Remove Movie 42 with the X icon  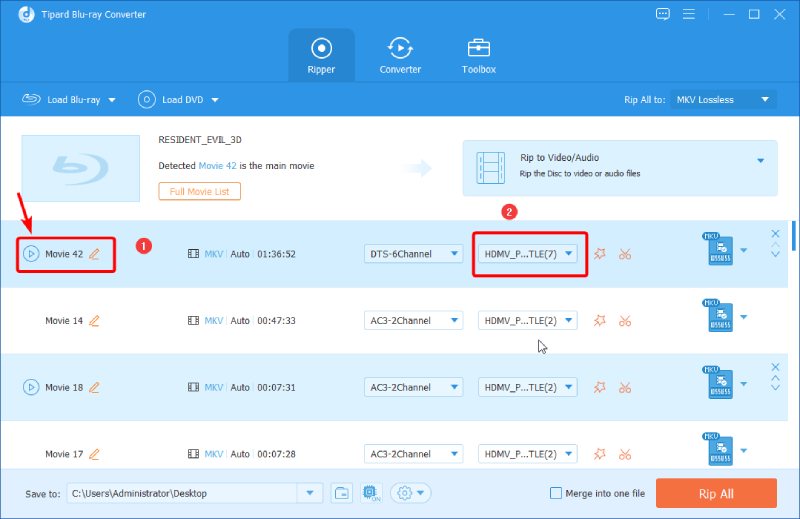pos(775,233)
